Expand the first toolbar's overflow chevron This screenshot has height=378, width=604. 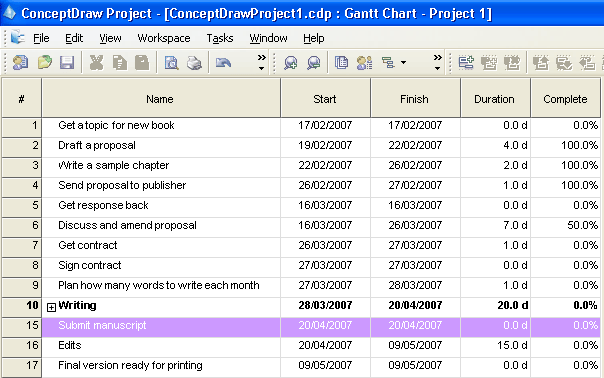point(262,62)
